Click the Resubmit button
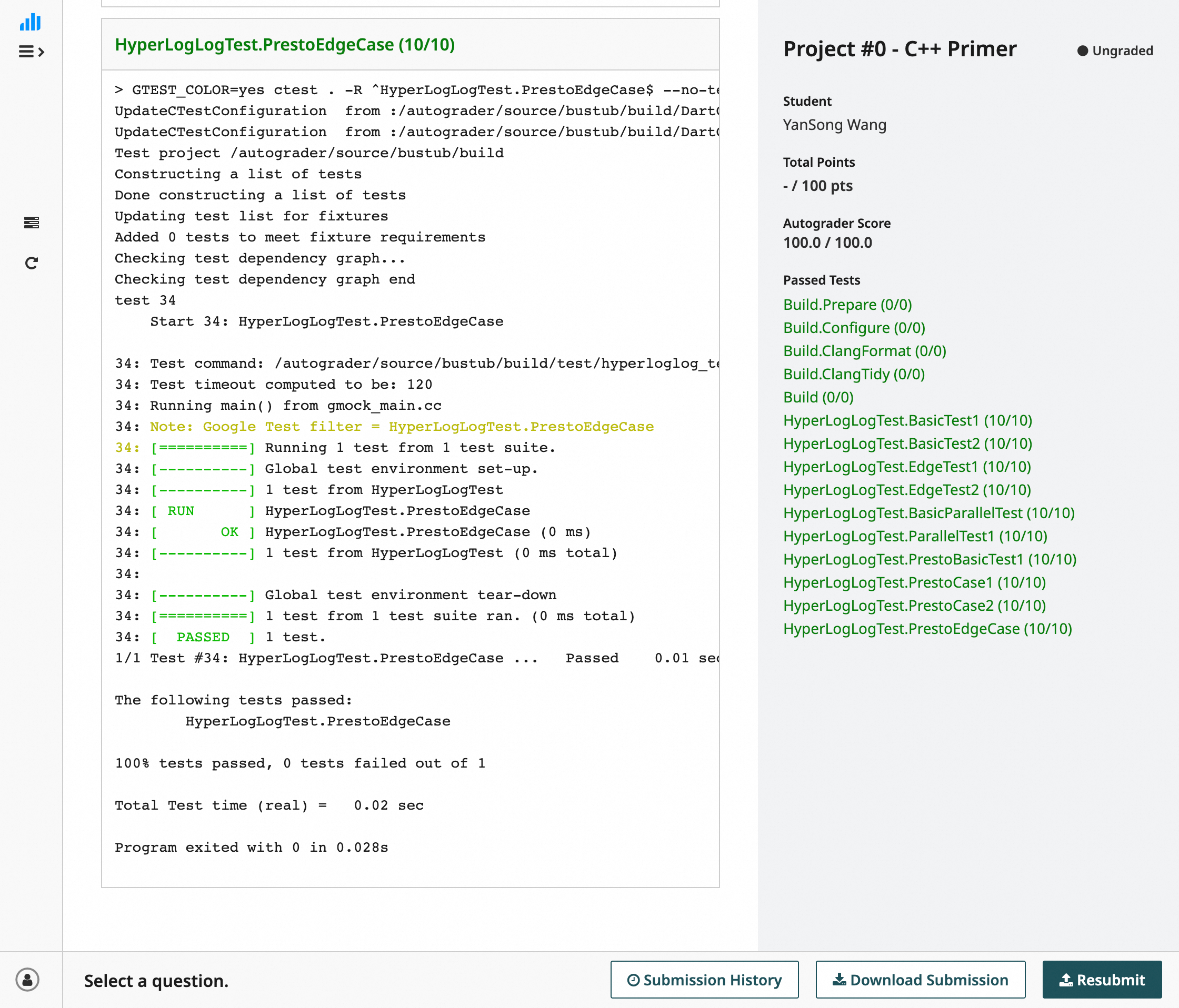The image size is (1179, 1008). 1102,980
